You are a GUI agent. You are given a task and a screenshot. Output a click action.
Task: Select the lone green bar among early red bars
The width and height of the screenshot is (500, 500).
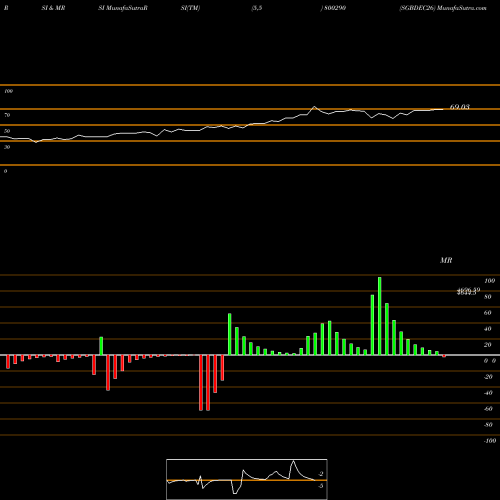(101, 346)
